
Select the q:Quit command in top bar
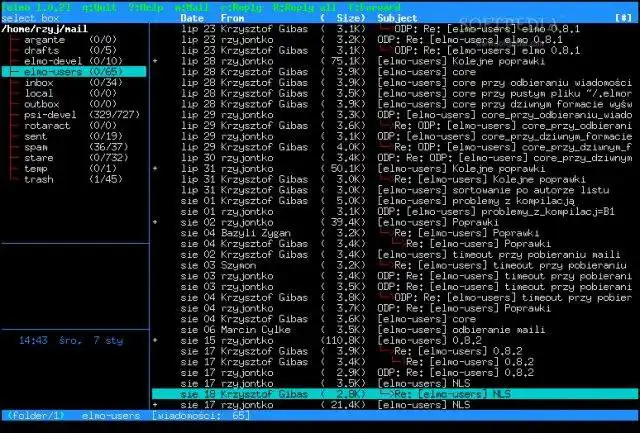click(99, 7)
